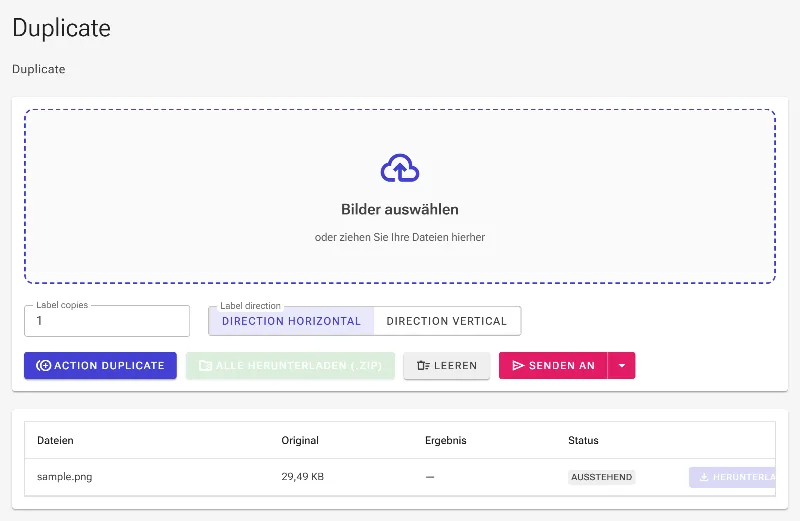This screenshot has height=521, width=800.
Task: Click the Ergebnis column header
Action: pos(445,440)
